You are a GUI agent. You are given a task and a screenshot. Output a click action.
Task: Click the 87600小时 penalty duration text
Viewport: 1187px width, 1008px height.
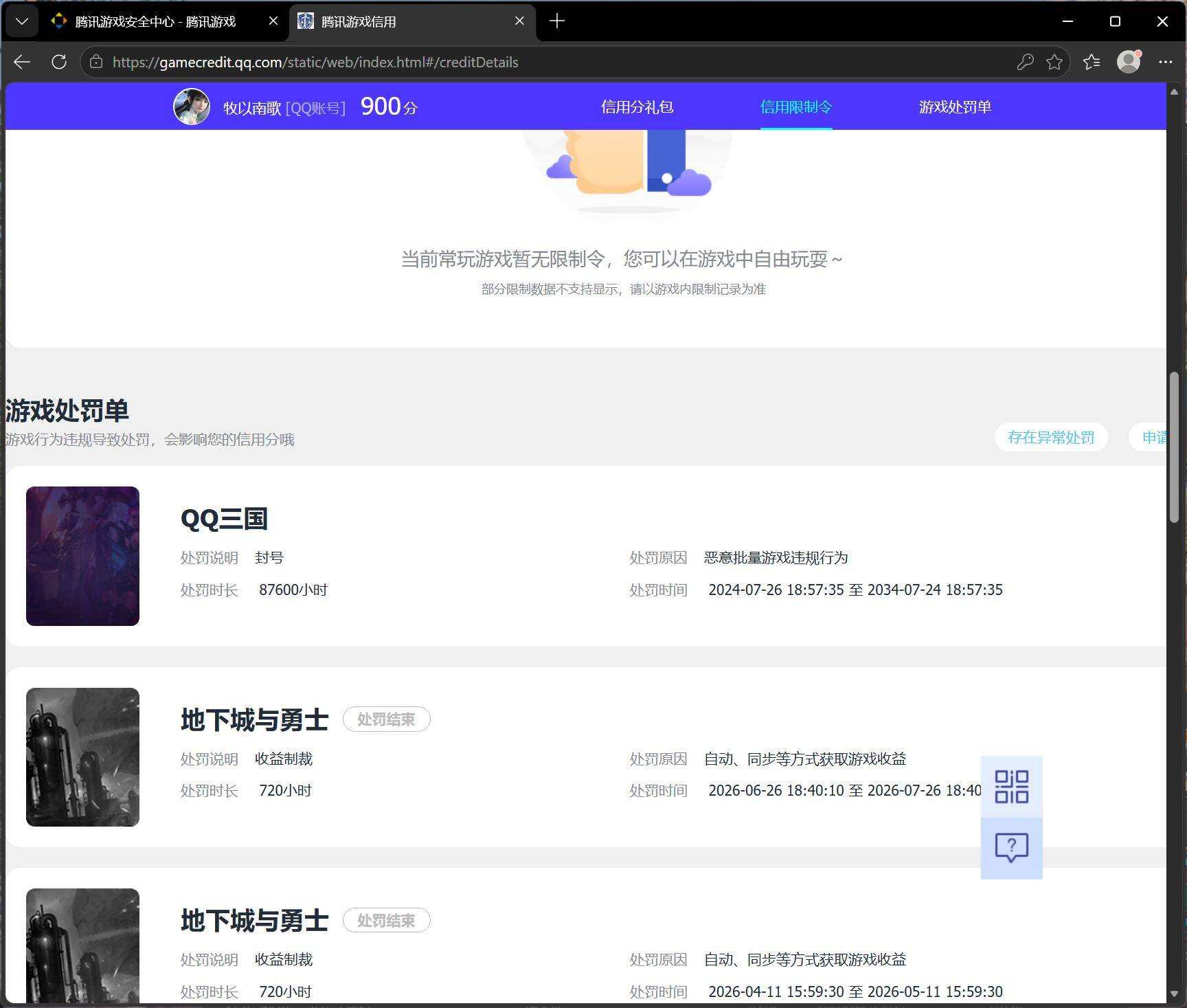293,590
